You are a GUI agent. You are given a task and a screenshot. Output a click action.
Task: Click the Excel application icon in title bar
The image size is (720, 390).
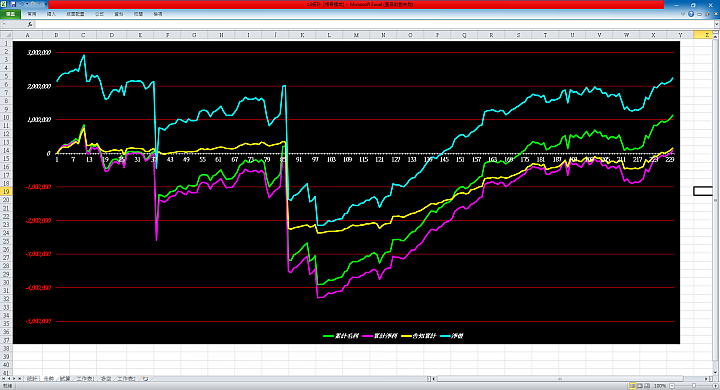click(3, 4)
